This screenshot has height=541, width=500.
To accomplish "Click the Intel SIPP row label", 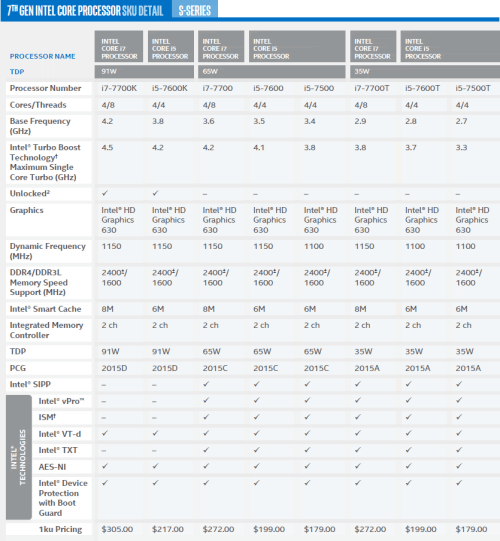I will click(30, 384).
